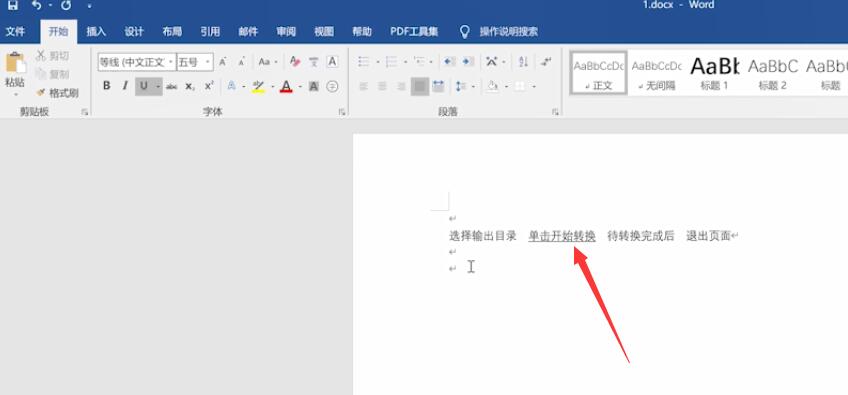Screen dimensions: 848x395
Task: Switch to the 布局 (Layout) tab
Action: (x=172, y=32)
